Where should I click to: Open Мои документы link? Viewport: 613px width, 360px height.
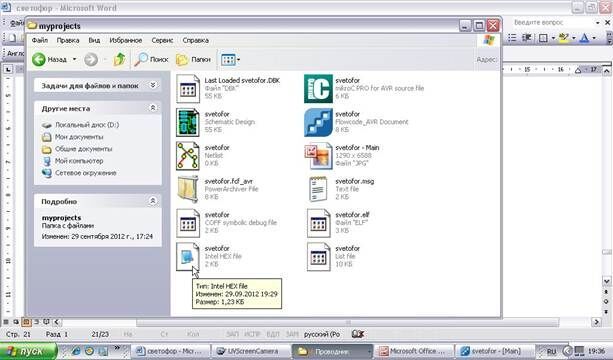79,137
